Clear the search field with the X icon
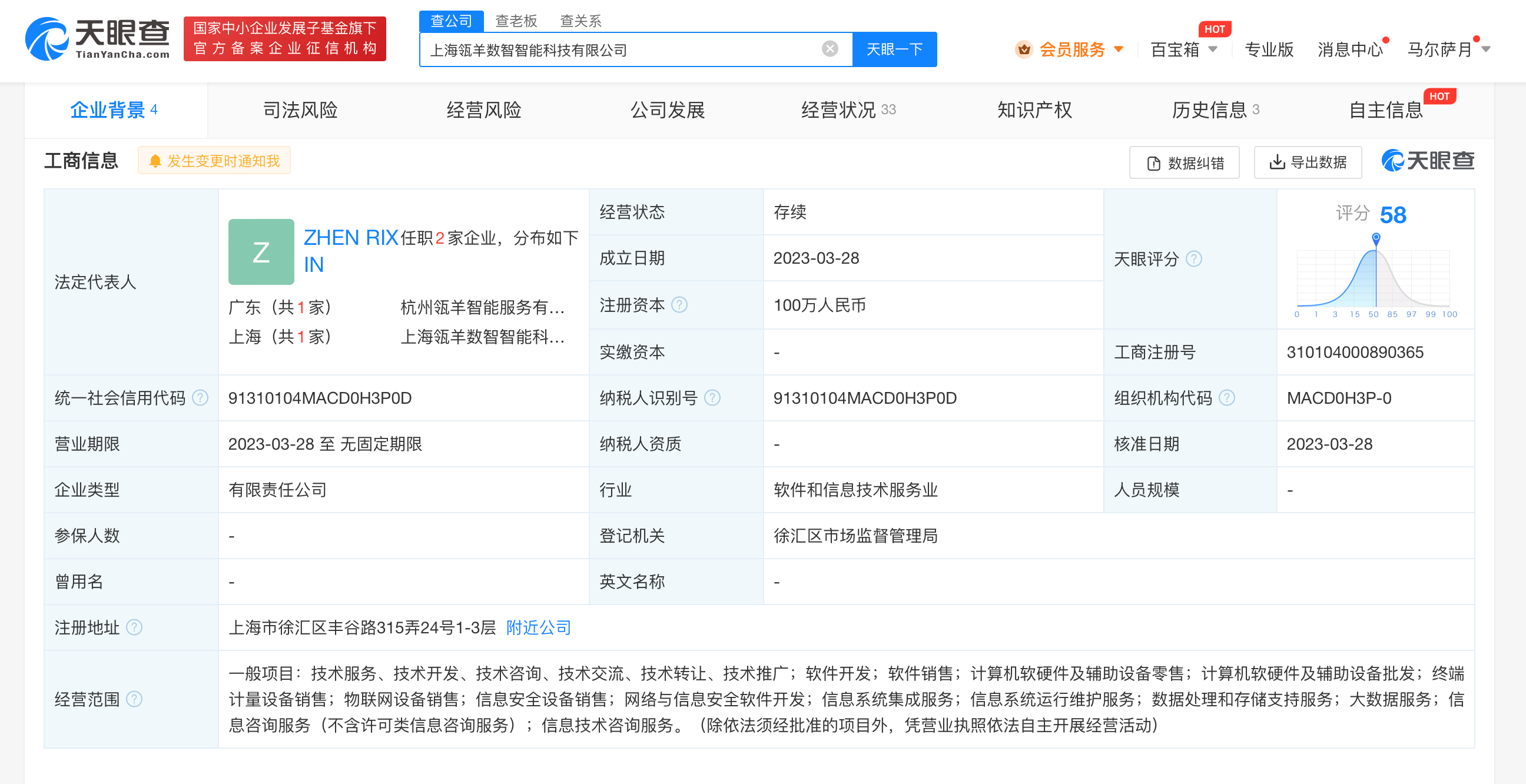This screenshot has height=784, width=1526. tap(830, 48)
